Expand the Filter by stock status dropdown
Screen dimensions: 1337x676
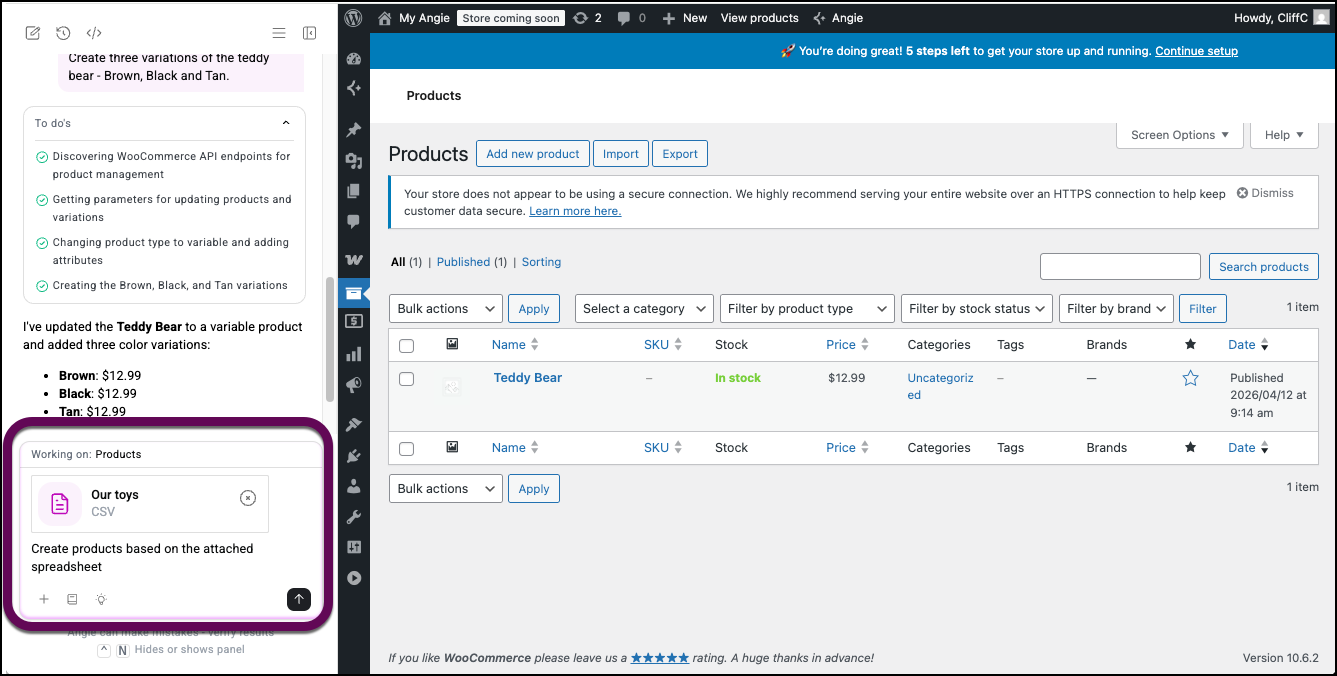pos(977,309)
